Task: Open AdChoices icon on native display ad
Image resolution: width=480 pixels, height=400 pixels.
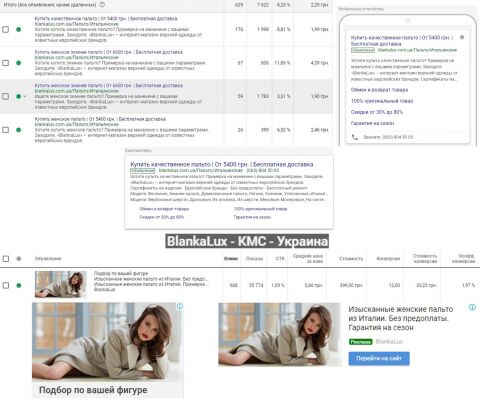Action: pyautogui.click(x=472, y=307)
